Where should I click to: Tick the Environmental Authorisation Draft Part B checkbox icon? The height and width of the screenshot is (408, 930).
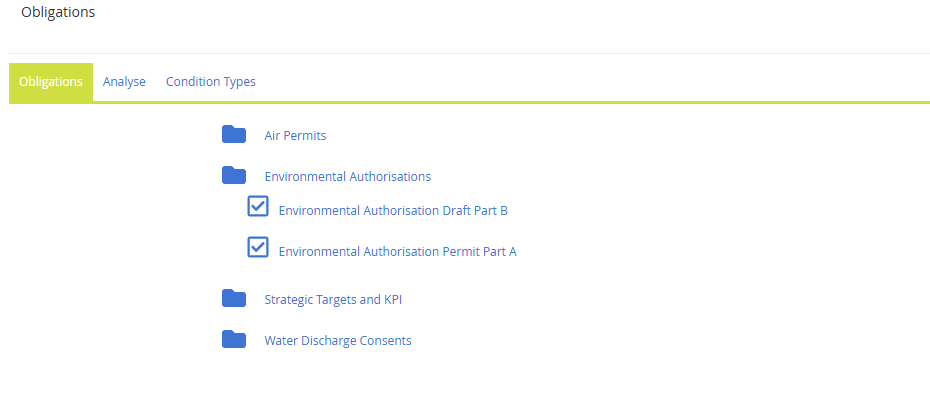258,206
